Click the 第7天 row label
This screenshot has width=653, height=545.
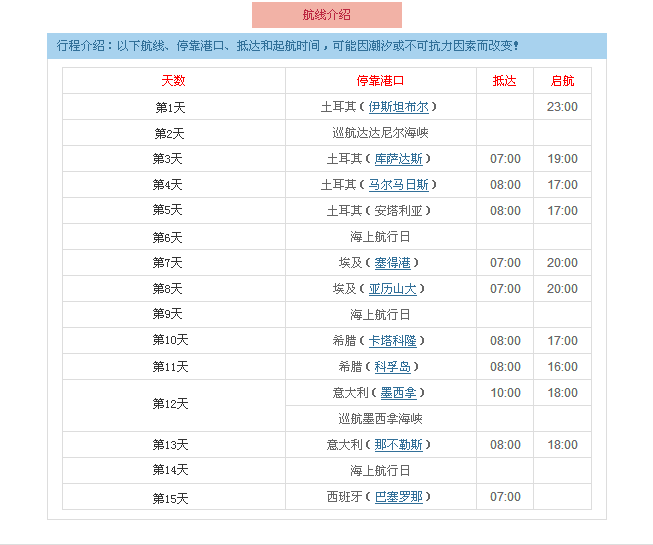click(167, 263)
